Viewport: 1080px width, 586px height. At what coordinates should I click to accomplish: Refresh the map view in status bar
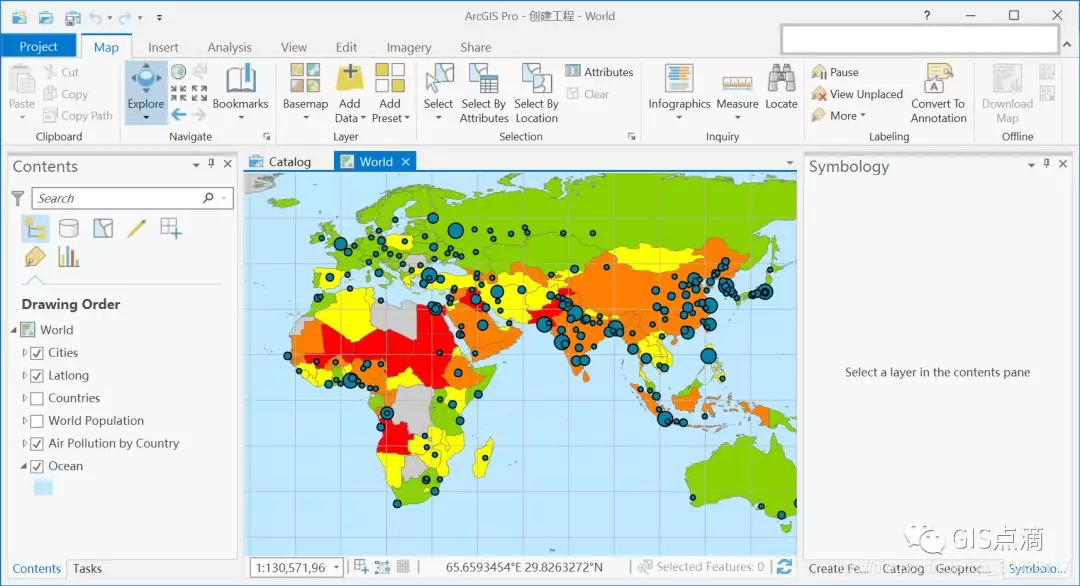[x=784, y=567]
